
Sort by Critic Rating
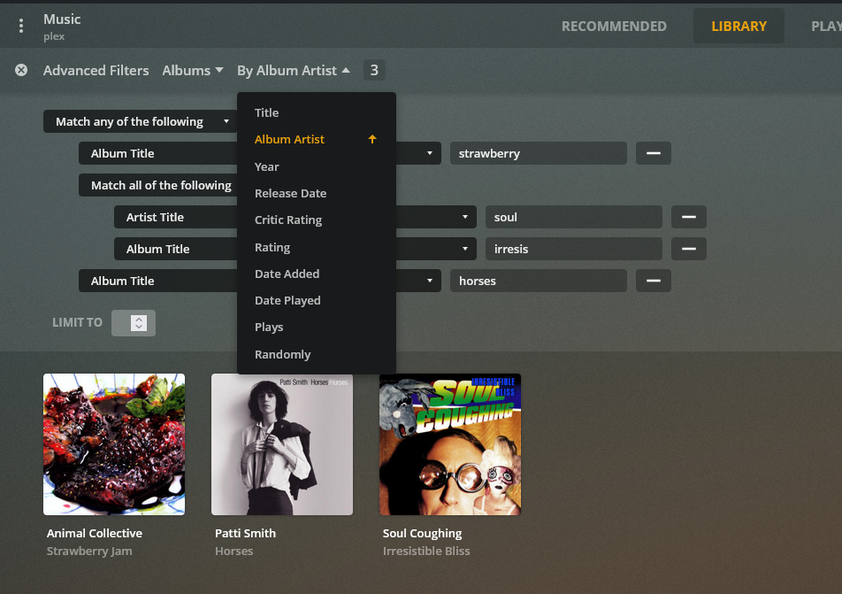(316, 220)
